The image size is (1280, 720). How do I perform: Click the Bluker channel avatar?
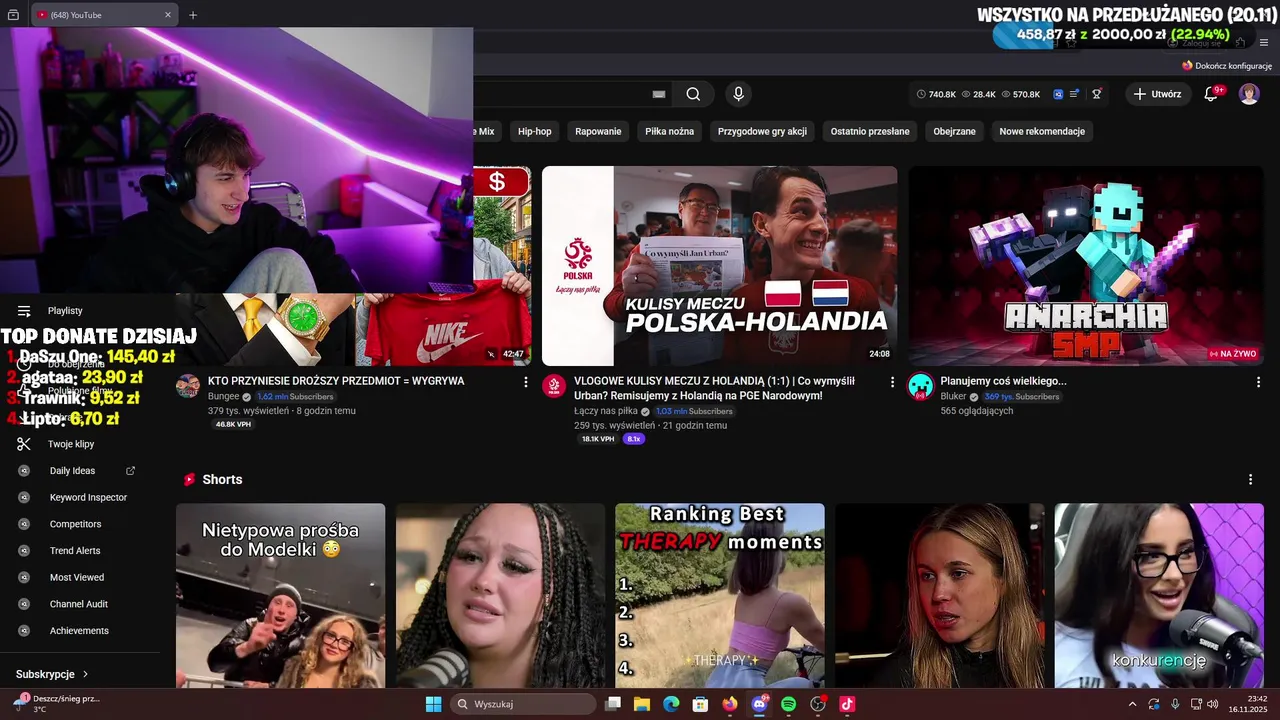coord(920,386)
